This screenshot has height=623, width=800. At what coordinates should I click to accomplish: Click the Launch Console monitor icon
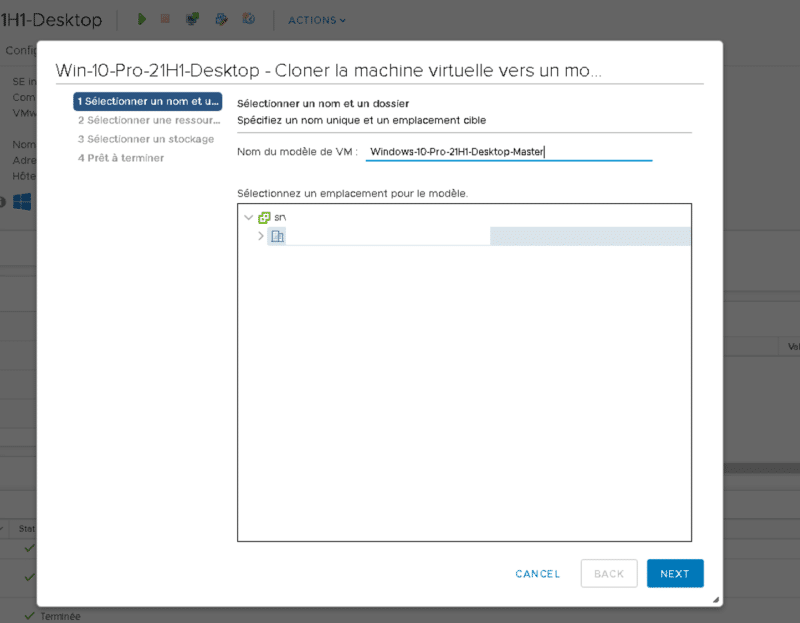click(x=192, y=19)
